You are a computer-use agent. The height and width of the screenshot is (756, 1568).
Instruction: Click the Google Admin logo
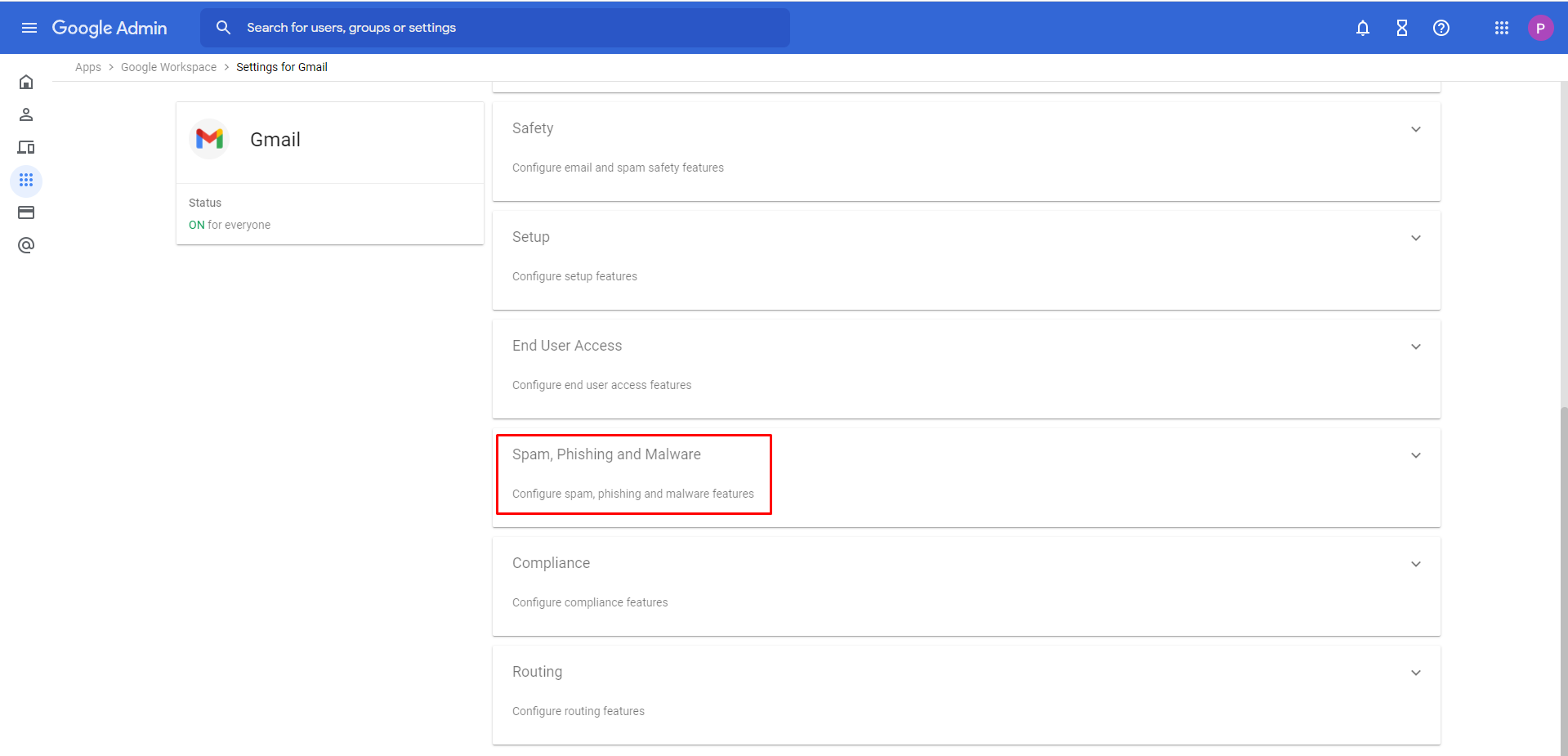(109, 28)
